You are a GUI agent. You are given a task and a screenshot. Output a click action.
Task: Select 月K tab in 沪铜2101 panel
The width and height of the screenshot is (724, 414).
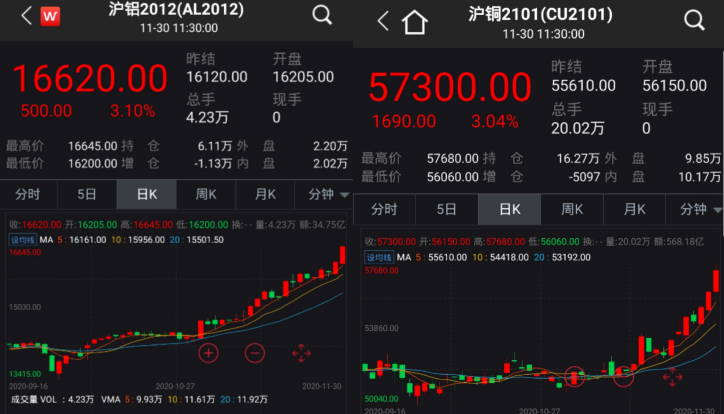634,210
